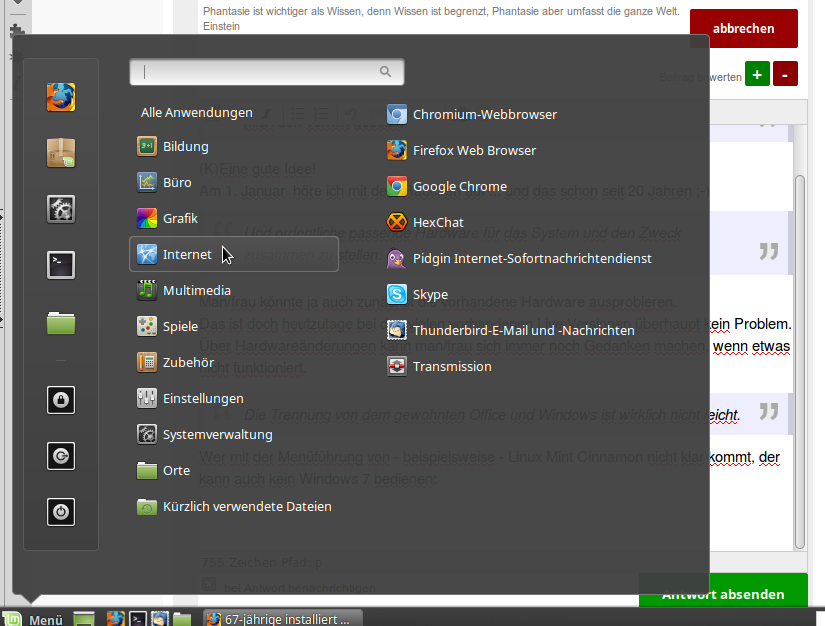Viewport: 825px width, 626px height.
Task: Click the green Antwort absenden button
Action: [723, 590]
